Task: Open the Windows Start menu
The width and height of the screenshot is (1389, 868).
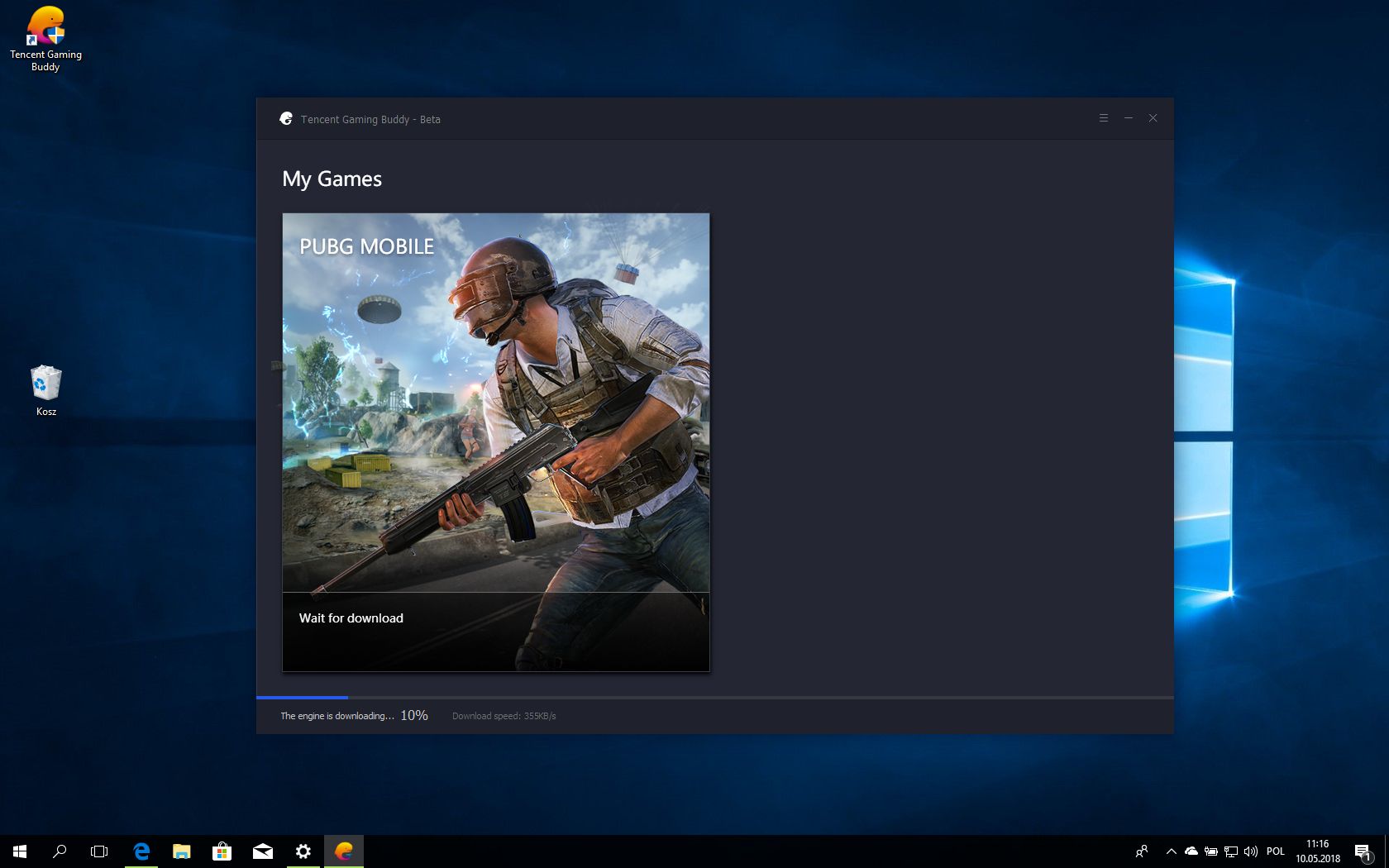Action: coord(20,851)
